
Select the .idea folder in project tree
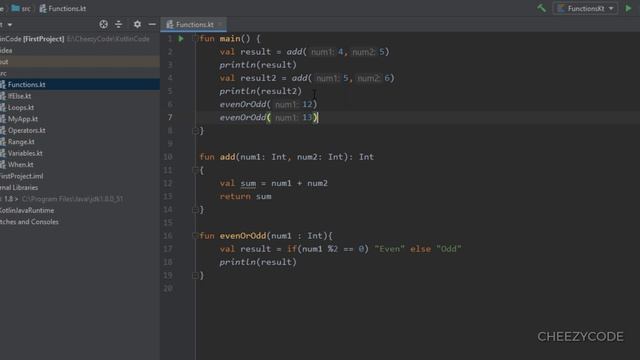(6, 50)
